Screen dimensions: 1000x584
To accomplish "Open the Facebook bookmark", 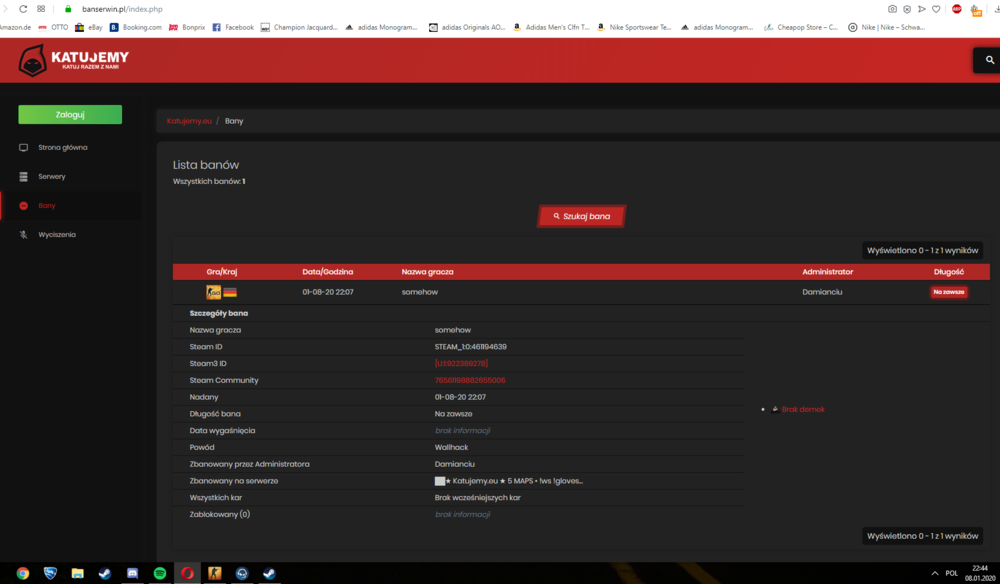I will 233,27.
